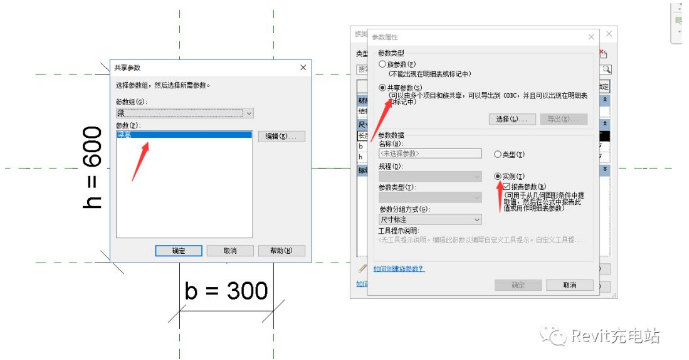This screenshot has width=689, height=360.
Task: Close the 参数属性 dialog
Action: [591, 37]
